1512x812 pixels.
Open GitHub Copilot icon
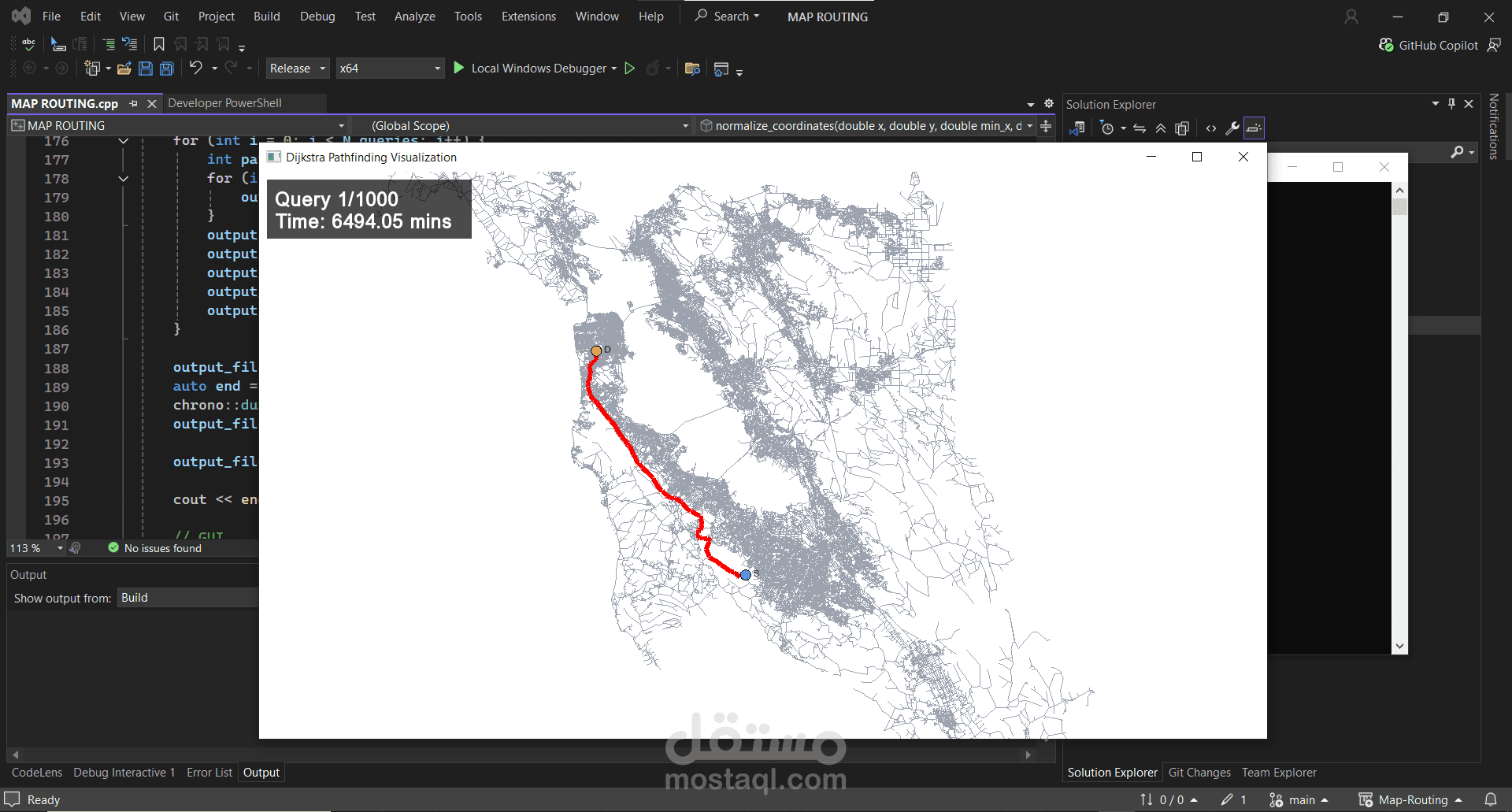[x=1386, y=45]
